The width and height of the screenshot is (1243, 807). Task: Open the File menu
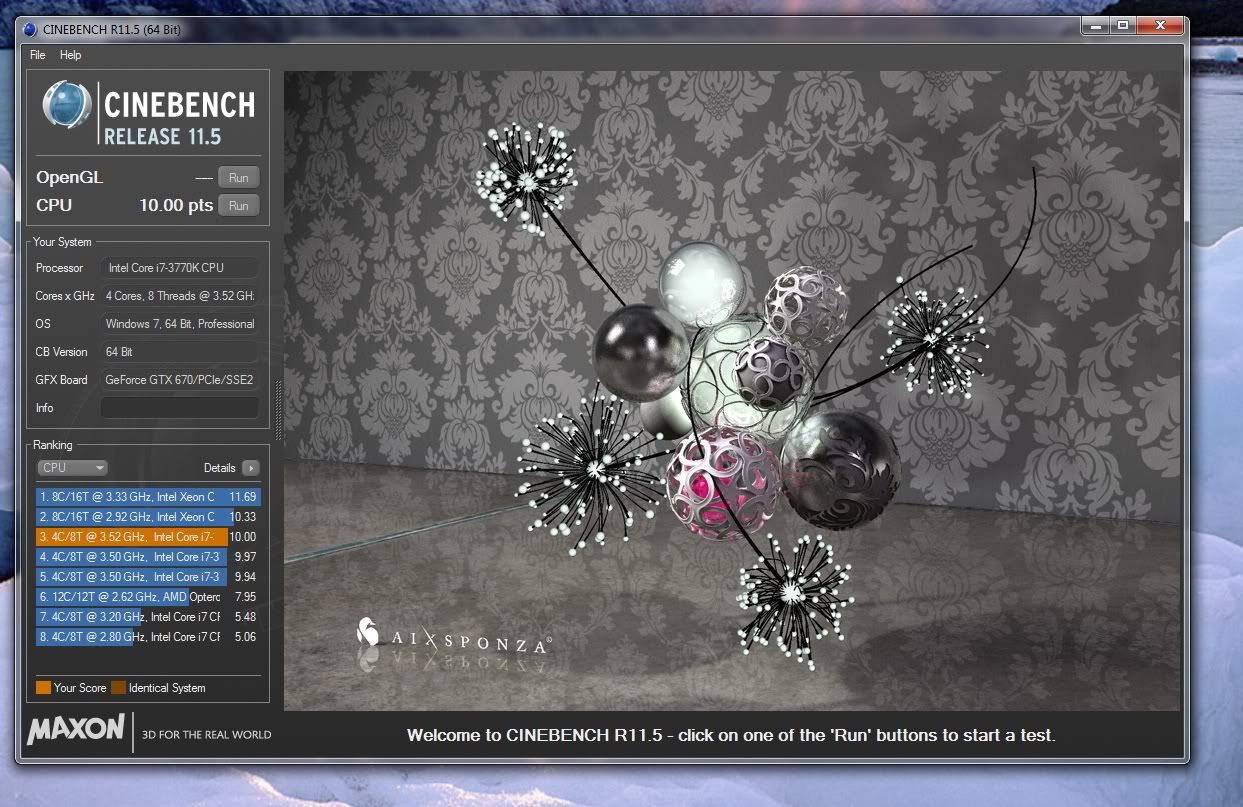pos(38,55)
